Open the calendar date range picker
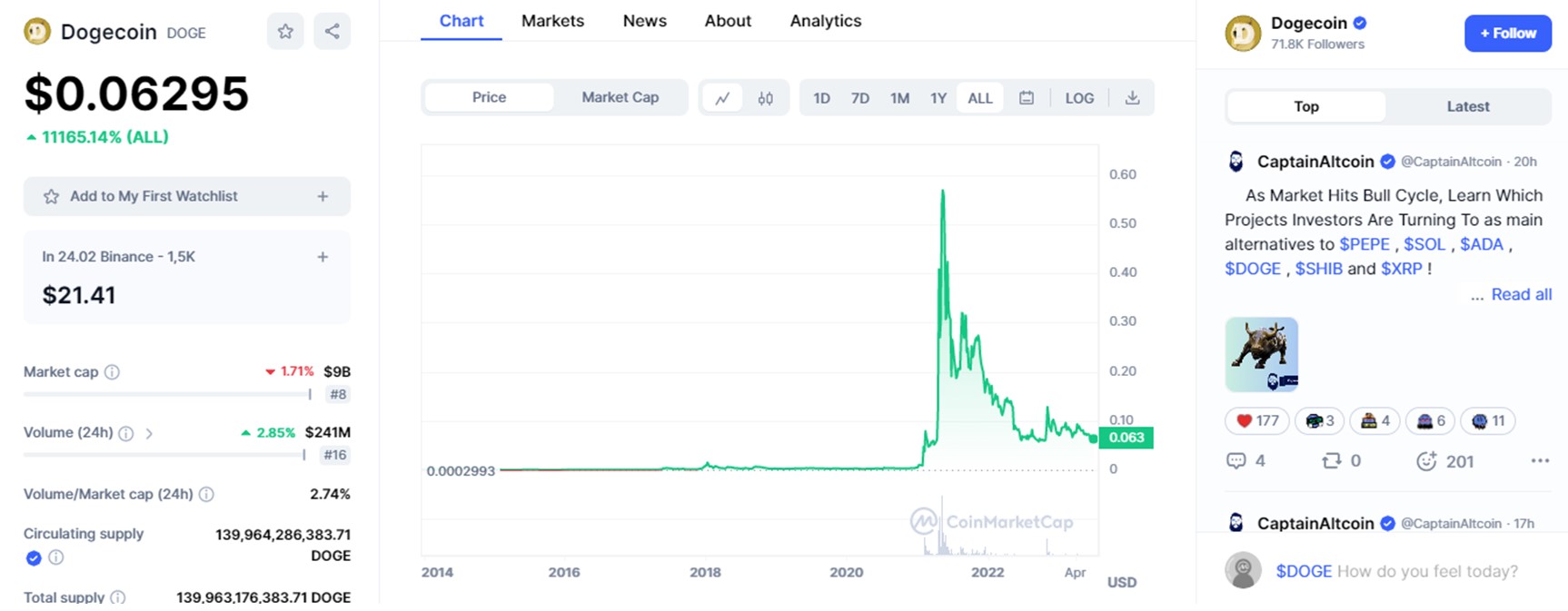1568x611 pixels. 1027,98
